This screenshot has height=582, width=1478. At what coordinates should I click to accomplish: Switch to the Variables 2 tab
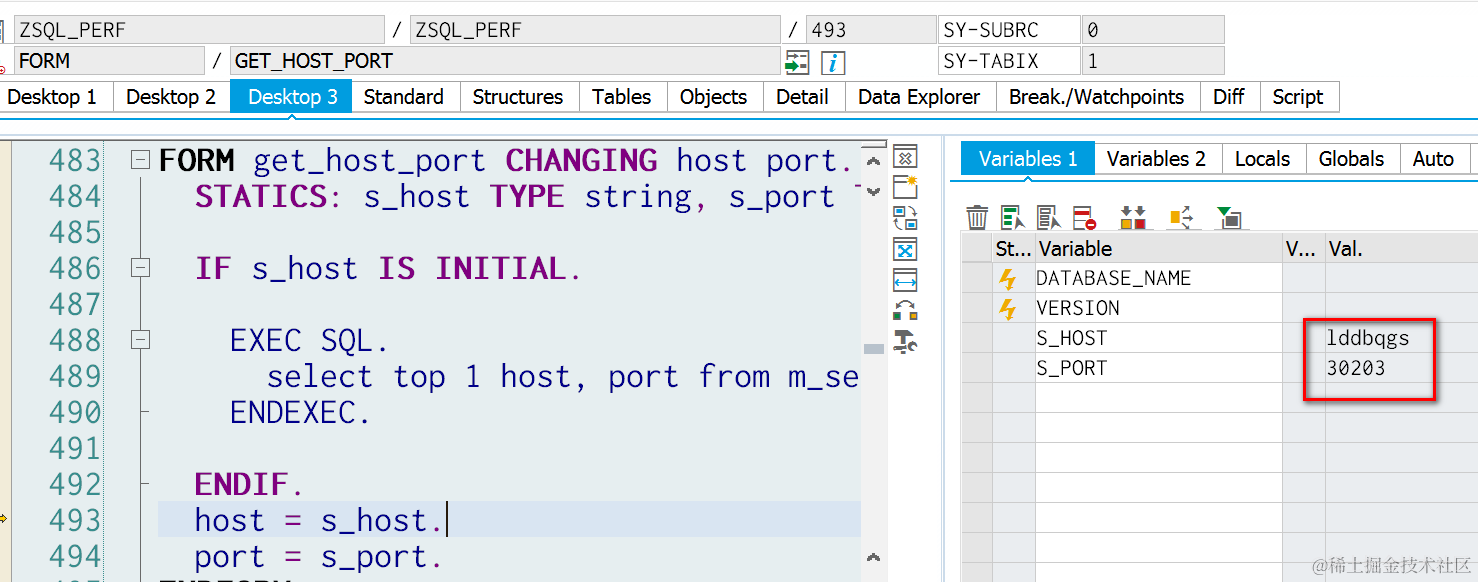coord(1156,159)
